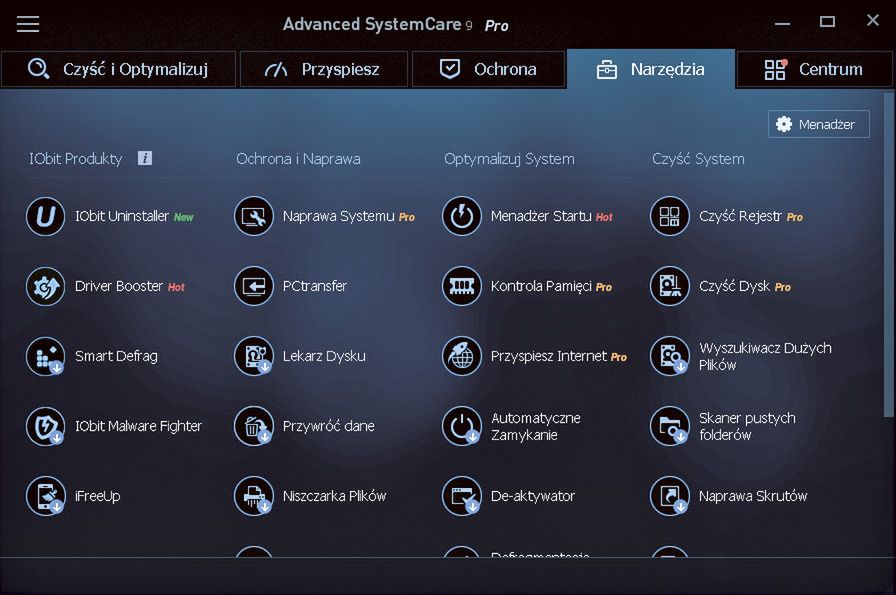This screenshot has width=896, height=595.
Task: Click the Naprawa Systemu text label
Action: click(338, 216)
